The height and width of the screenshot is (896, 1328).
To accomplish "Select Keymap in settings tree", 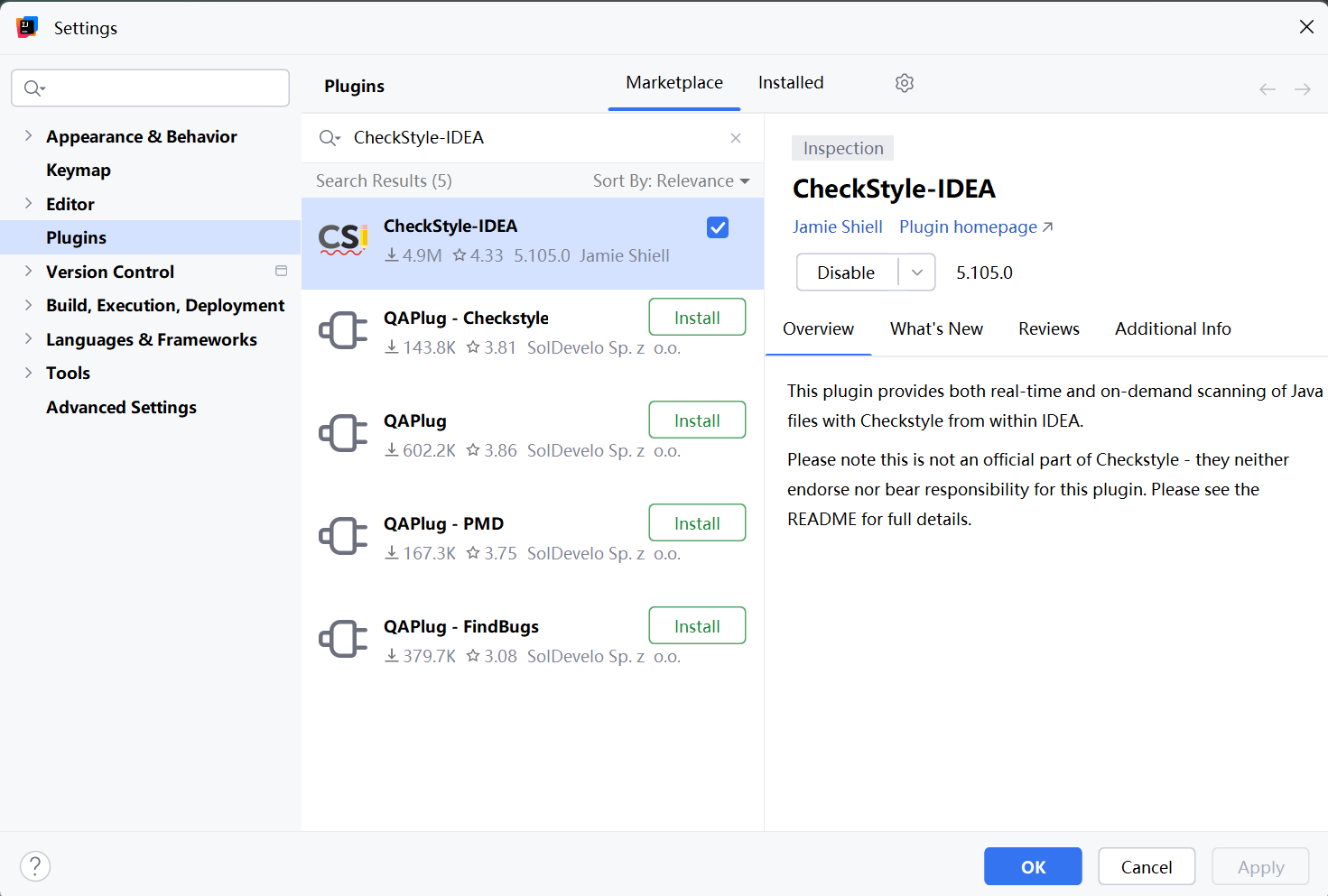I will coord(79,170).
